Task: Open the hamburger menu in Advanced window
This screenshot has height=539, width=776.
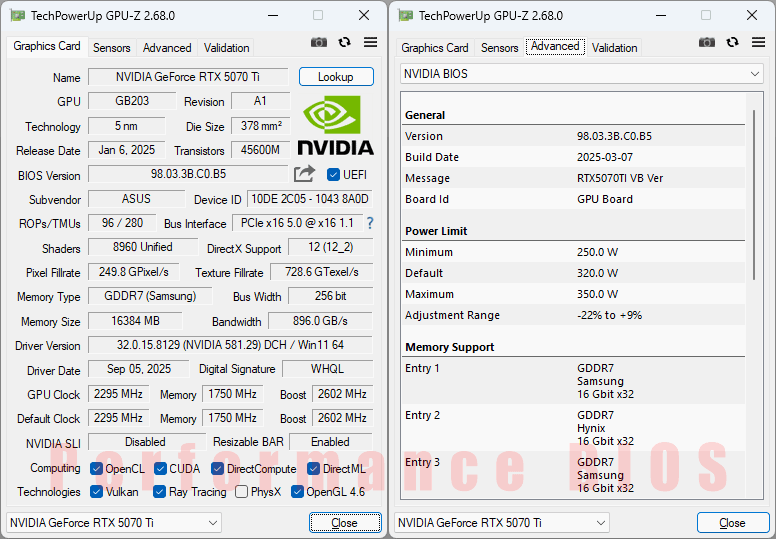Action: (x=758, y=43)
